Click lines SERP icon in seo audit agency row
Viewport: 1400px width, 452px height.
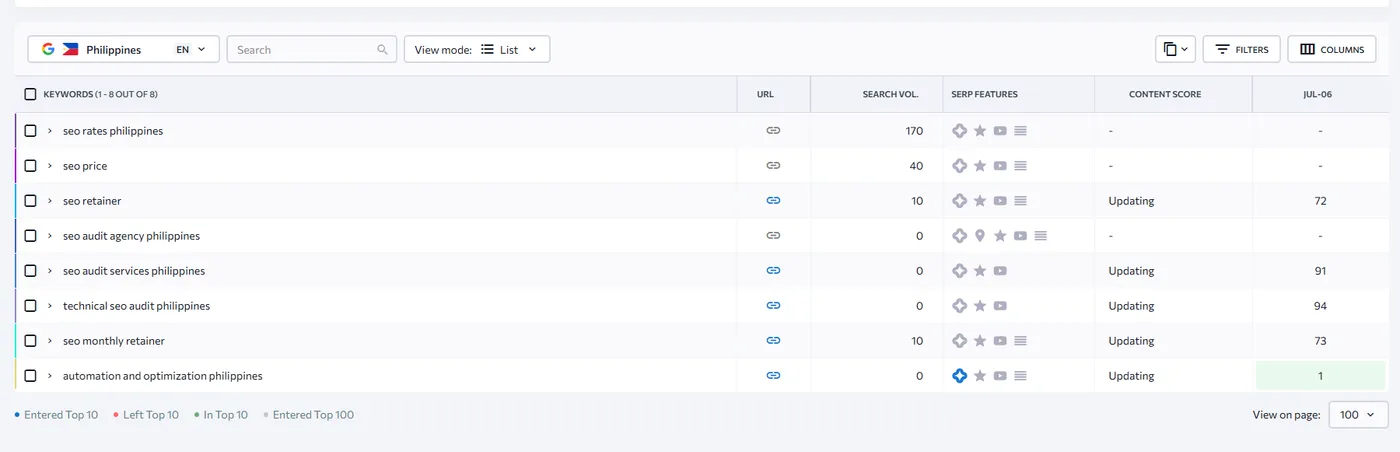1040,236
